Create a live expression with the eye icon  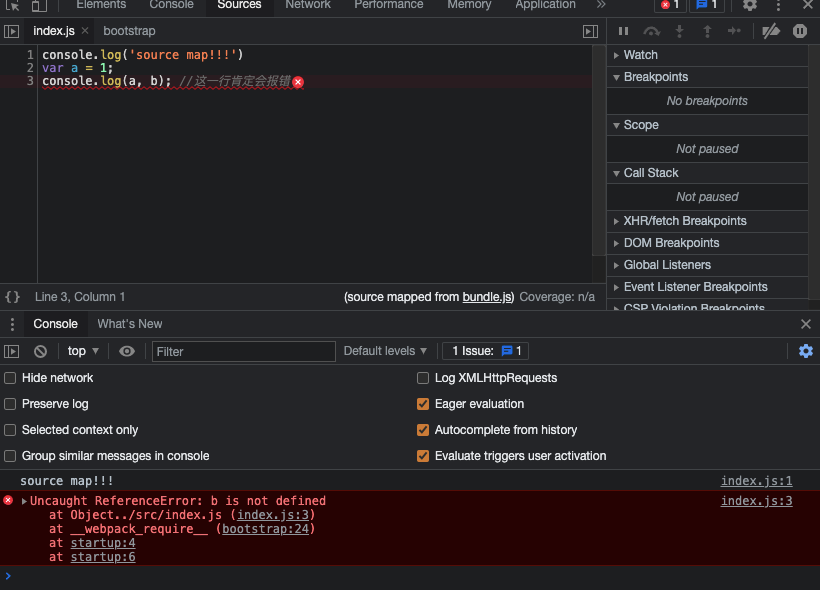127,351
